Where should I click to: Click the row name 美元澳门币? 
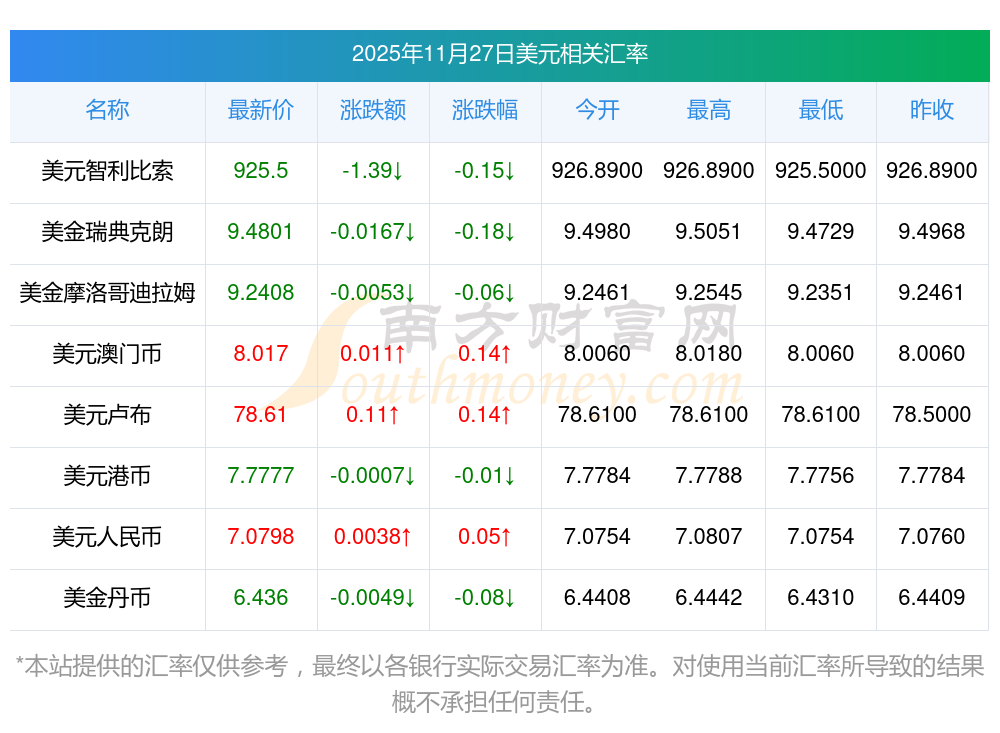(x=107, y=353)
